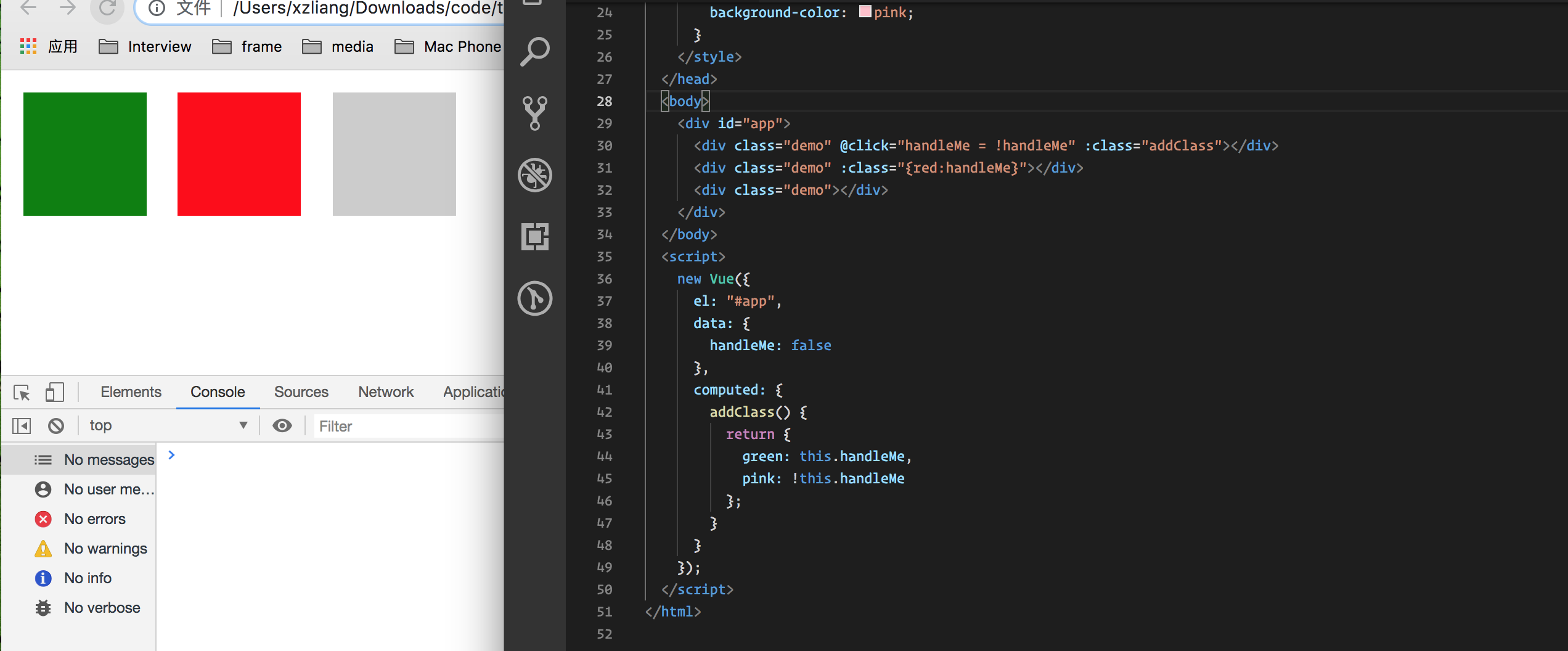1568x651 pixels.
Task: Select 'No info' filter row
Action: pyautogui.click(x=79, y=578)
